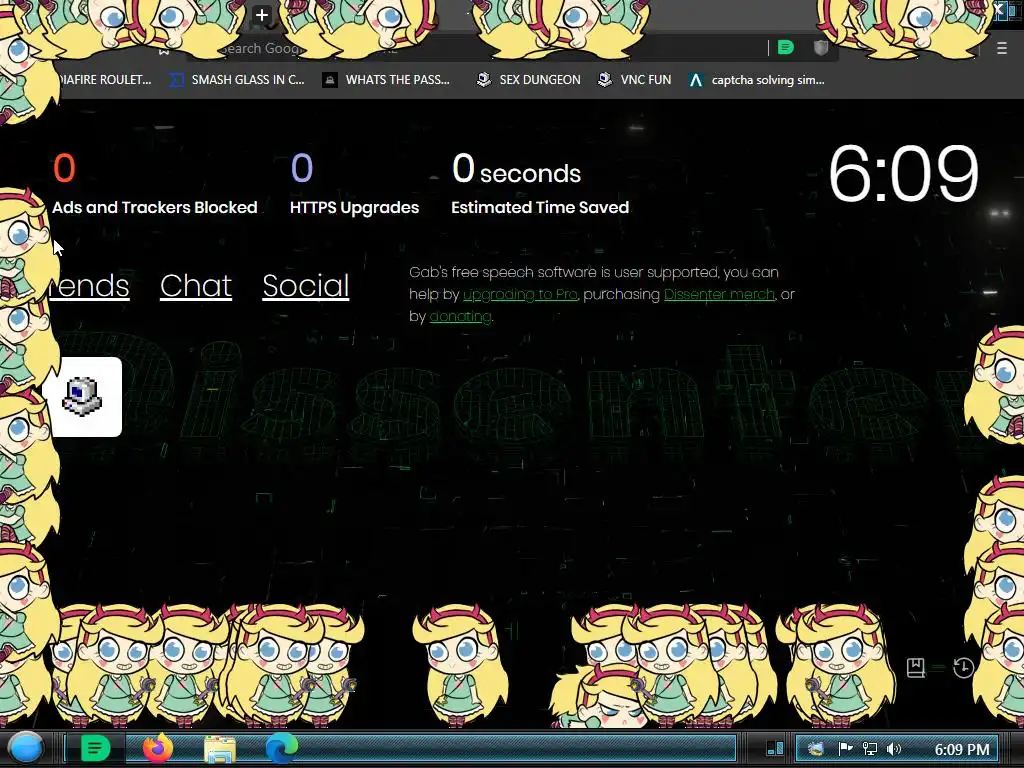The width and height of the screenshot is (1024, 768).
Task: Open the computer icon top-site tile
Action: (82, 396)
